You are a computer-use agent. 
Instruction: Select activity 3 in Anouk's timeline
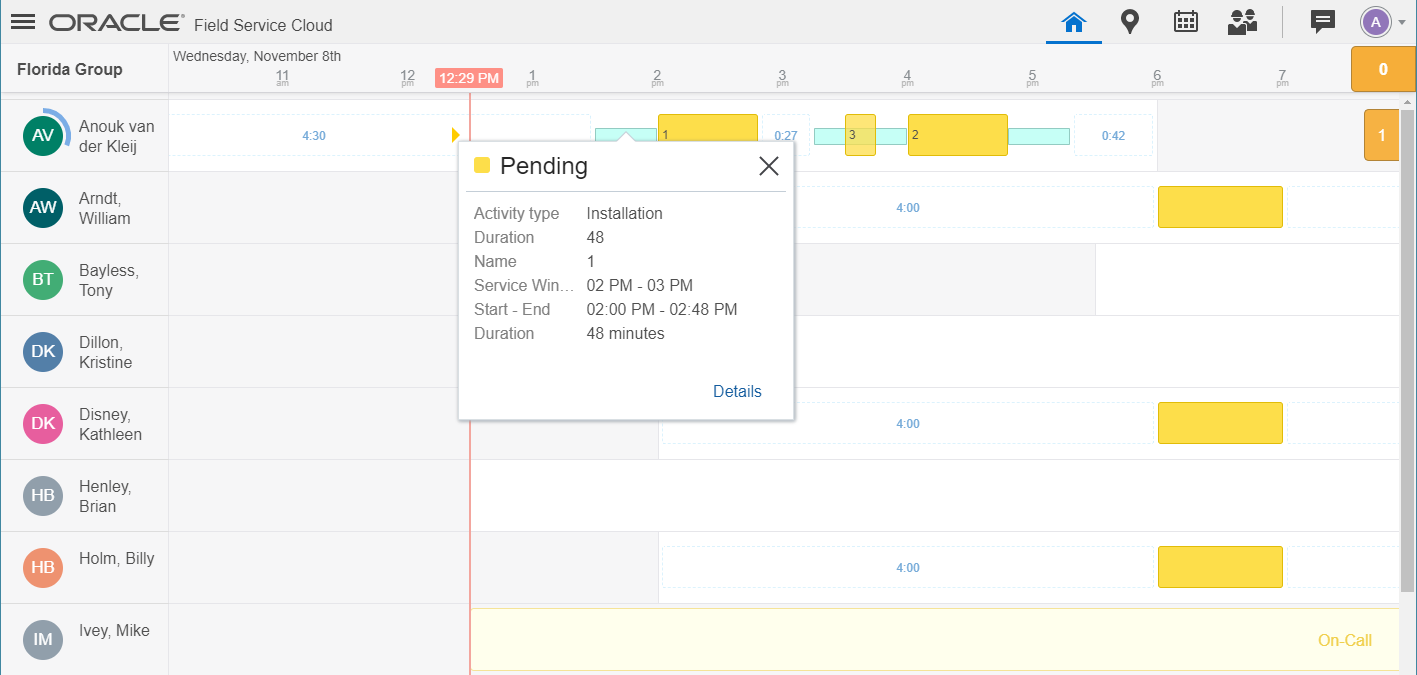click(860, 135)
